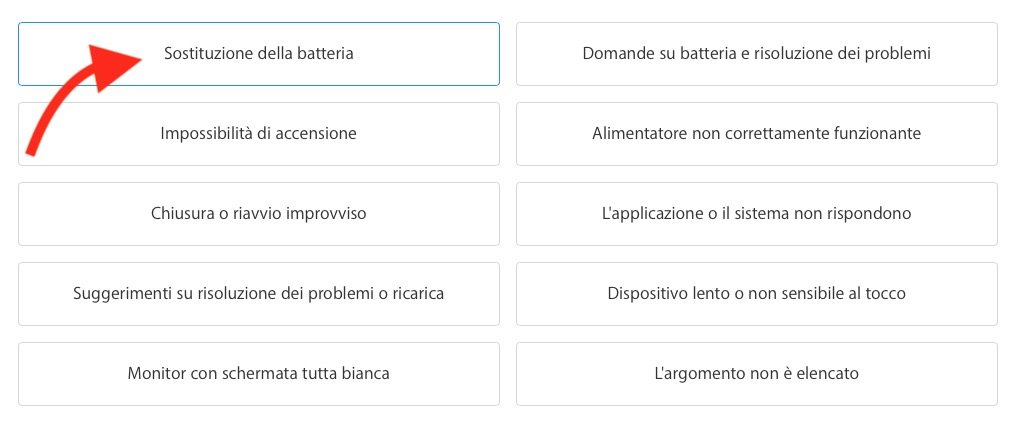Report the device cannot power on
Image resolution: width=1015 pixels, height=421 pixels.
[x=258, y=134]
